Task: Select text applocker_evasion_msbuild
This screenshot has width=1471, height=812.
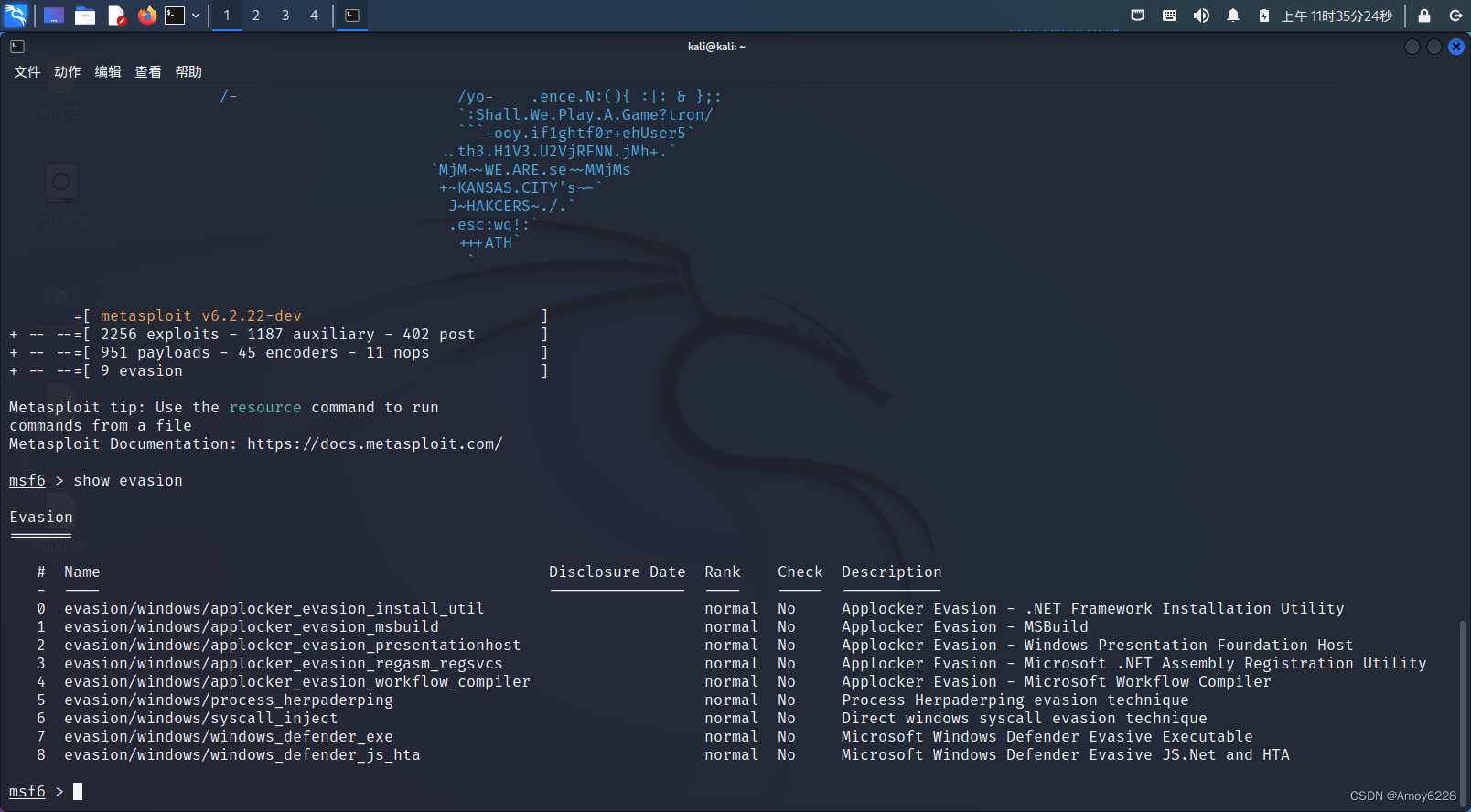Action: point(325,627)
